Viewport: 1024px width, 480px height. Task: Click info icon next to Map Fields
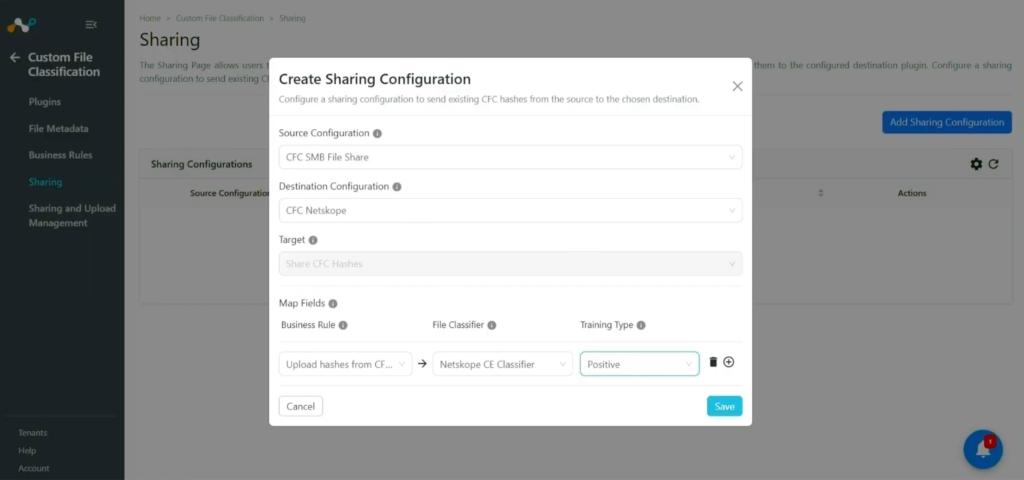pyautogui.click(x=333, y=304)
